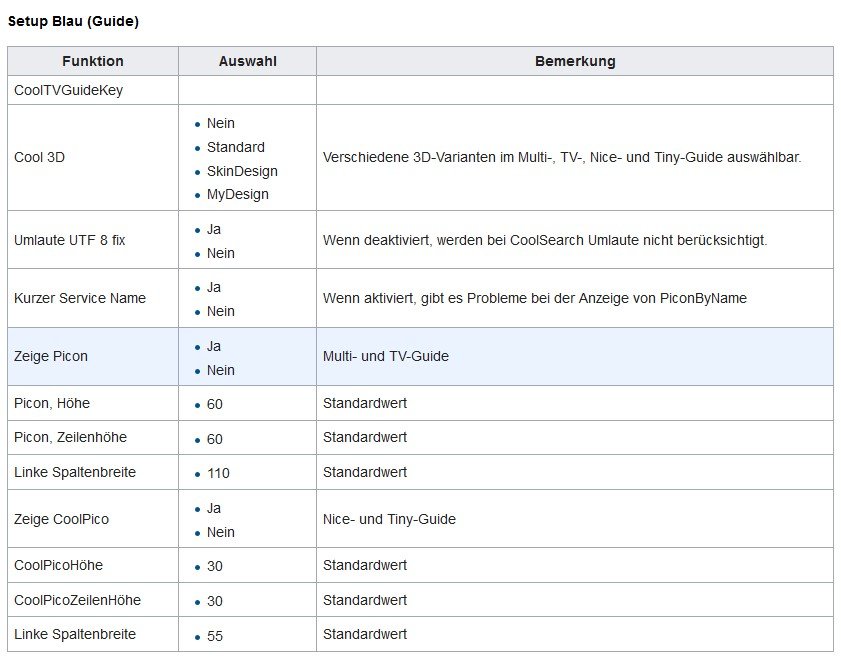Image resolution: width=841 pixels, height=660 pixels.
Task: Click the value 110 for Linke Spaltenbreite
Action: (x=218, y=473)
